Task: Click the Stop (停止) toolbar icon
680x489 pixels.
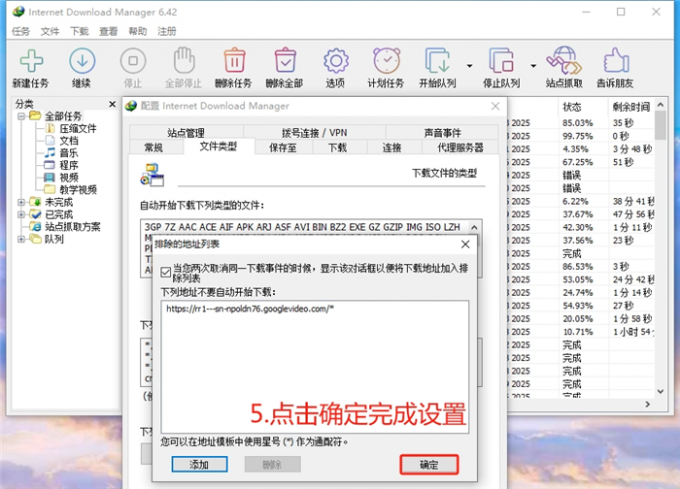Action: pyautogui.click(x=133, y=61)
